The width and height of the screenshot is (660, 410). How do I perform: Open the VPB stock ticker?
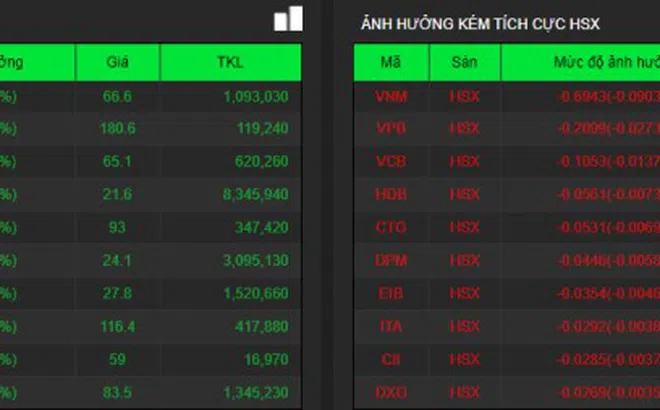click(391, 128)
